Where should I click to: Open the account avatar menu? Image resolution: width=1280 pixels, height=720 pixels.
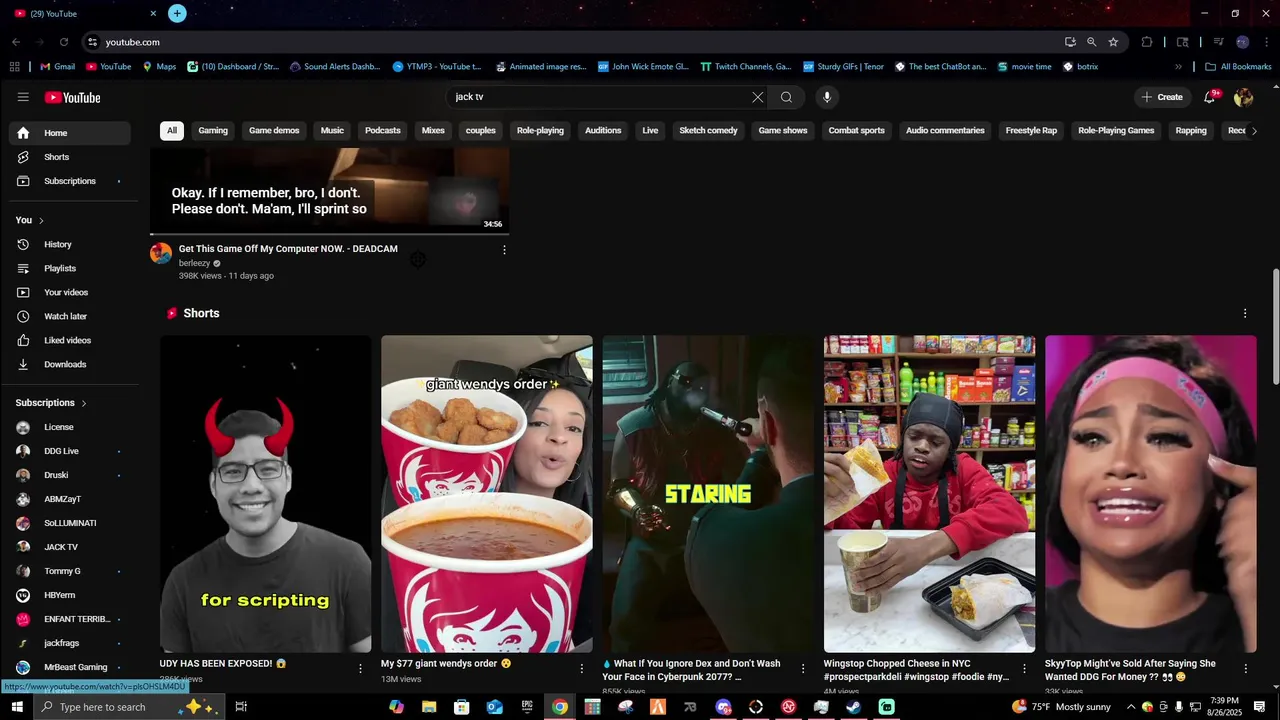point(1243,97)
